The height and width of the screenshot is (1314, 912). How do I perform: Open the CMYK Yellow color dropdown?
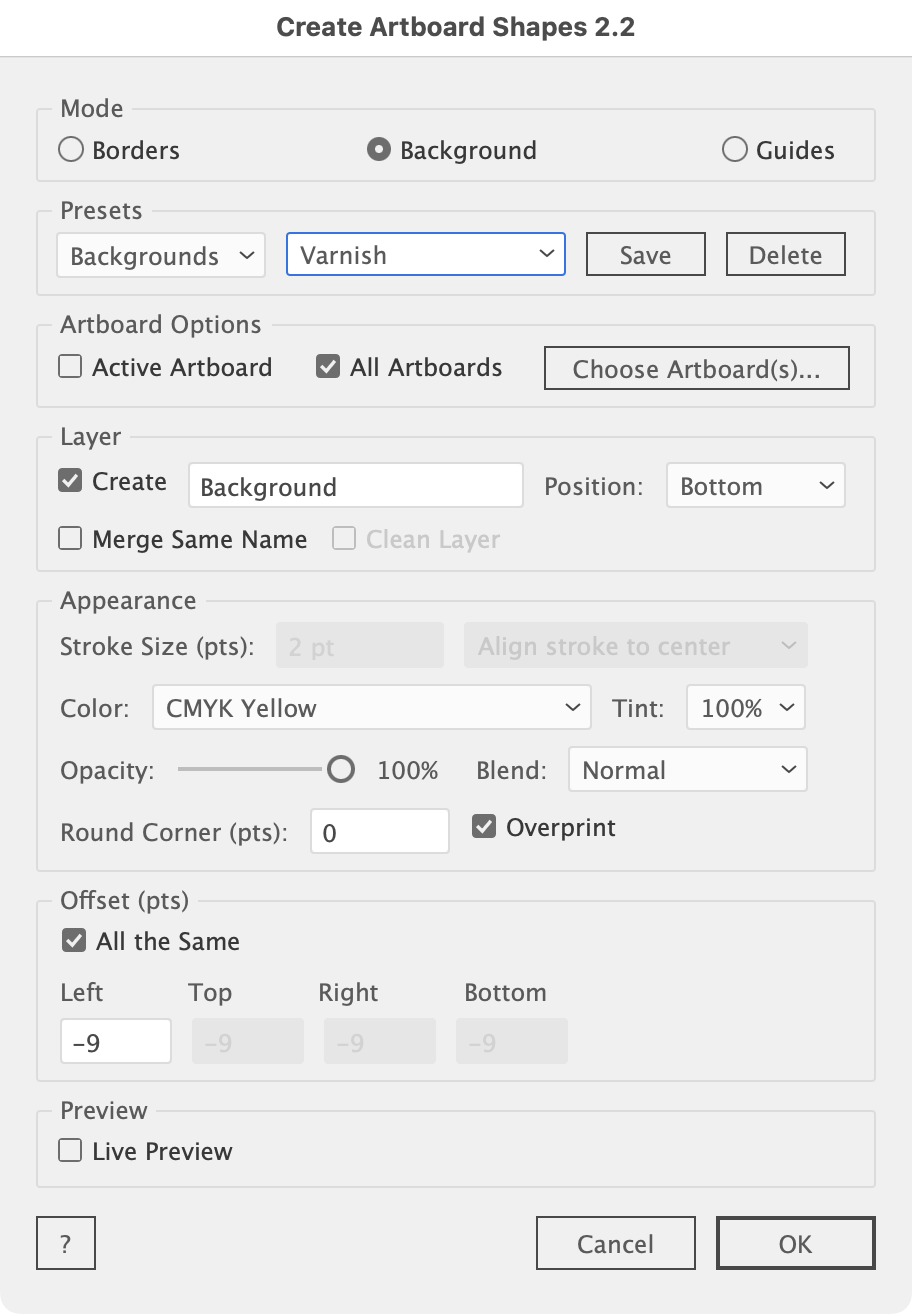(371, 708)
